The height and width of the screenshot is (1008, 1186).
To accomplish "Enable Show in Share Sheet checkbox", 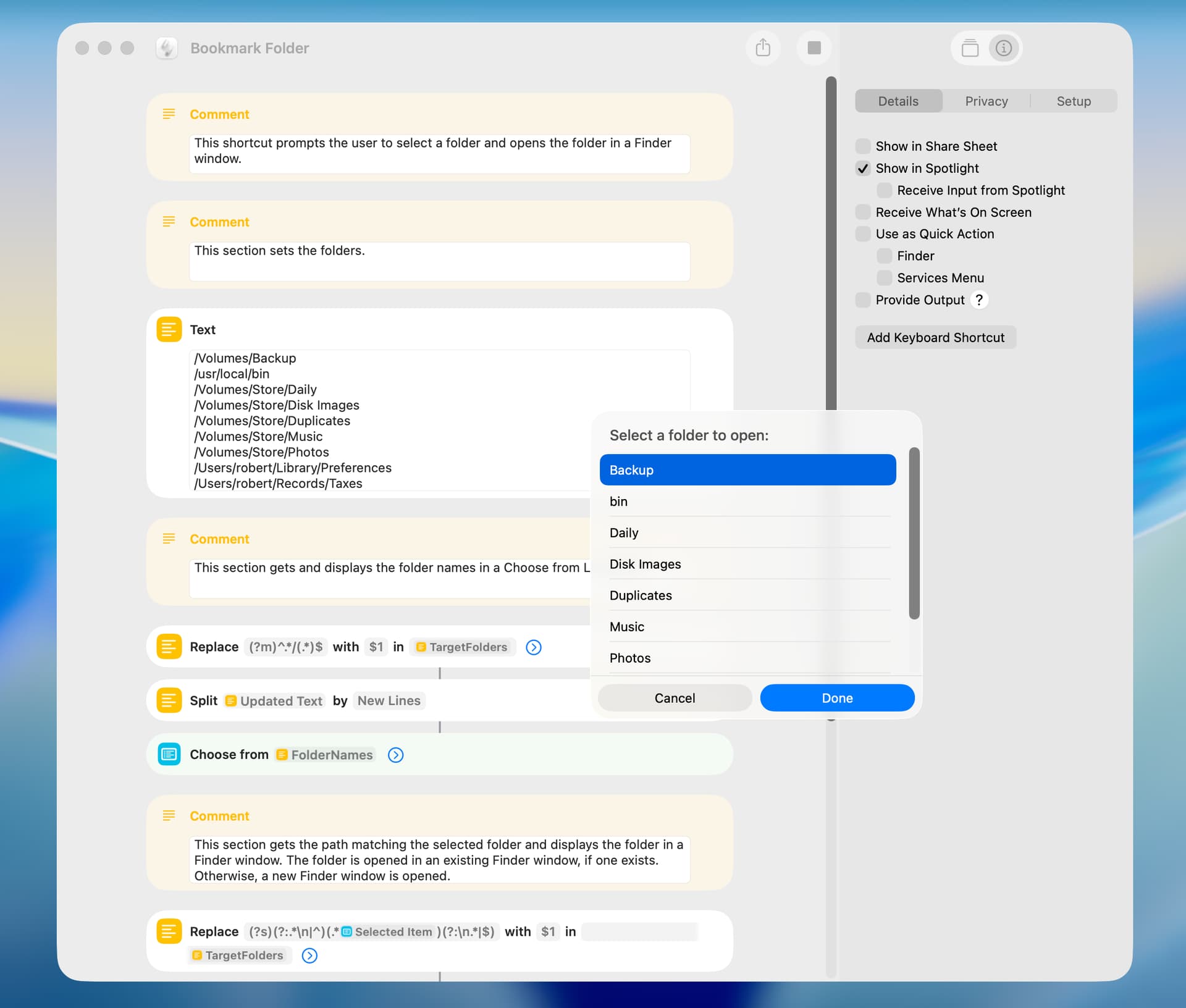I will 863,146.
